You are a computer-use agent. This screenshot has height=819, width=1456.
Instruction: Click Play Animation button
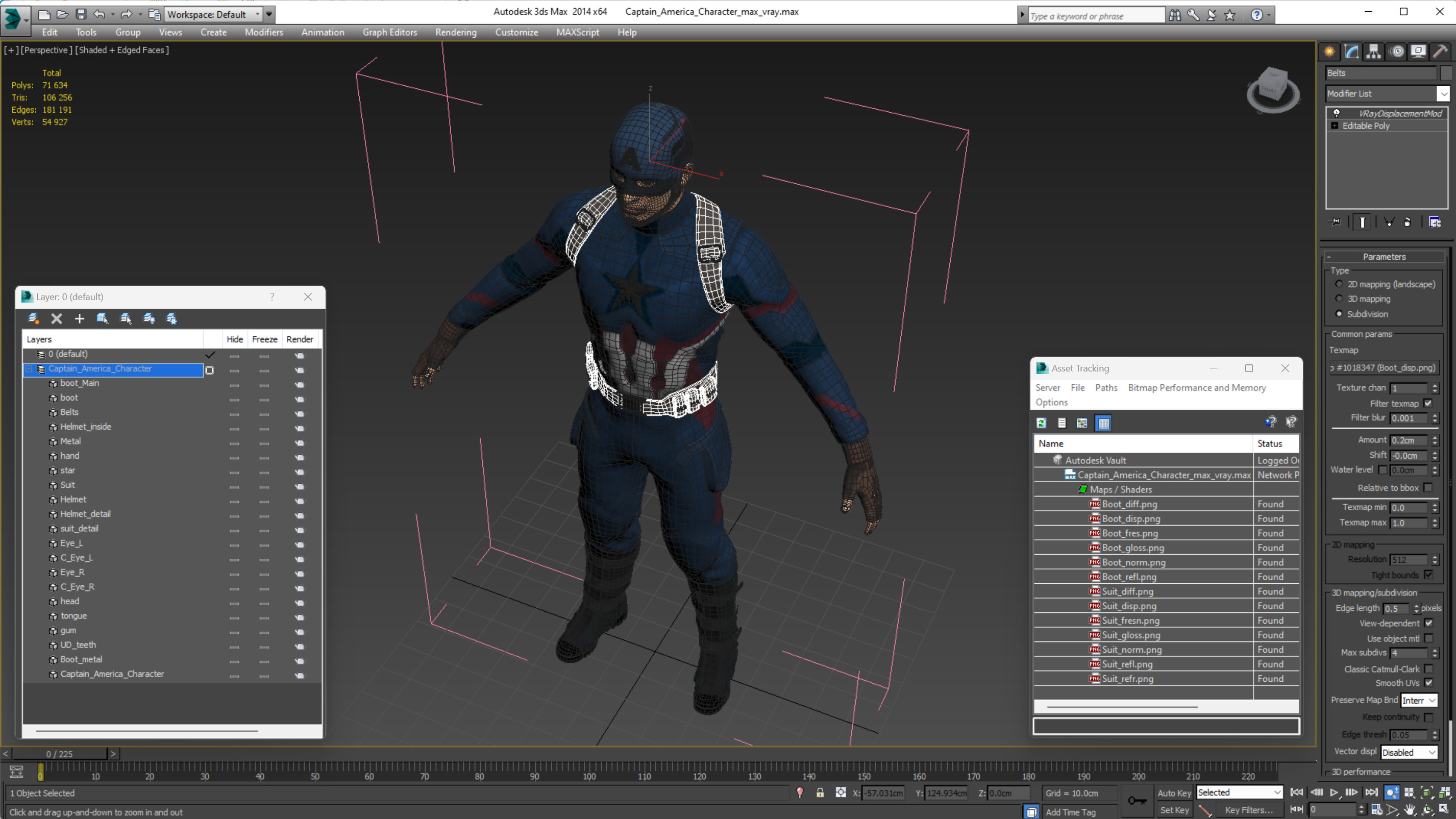click(x=1334, y=792)
